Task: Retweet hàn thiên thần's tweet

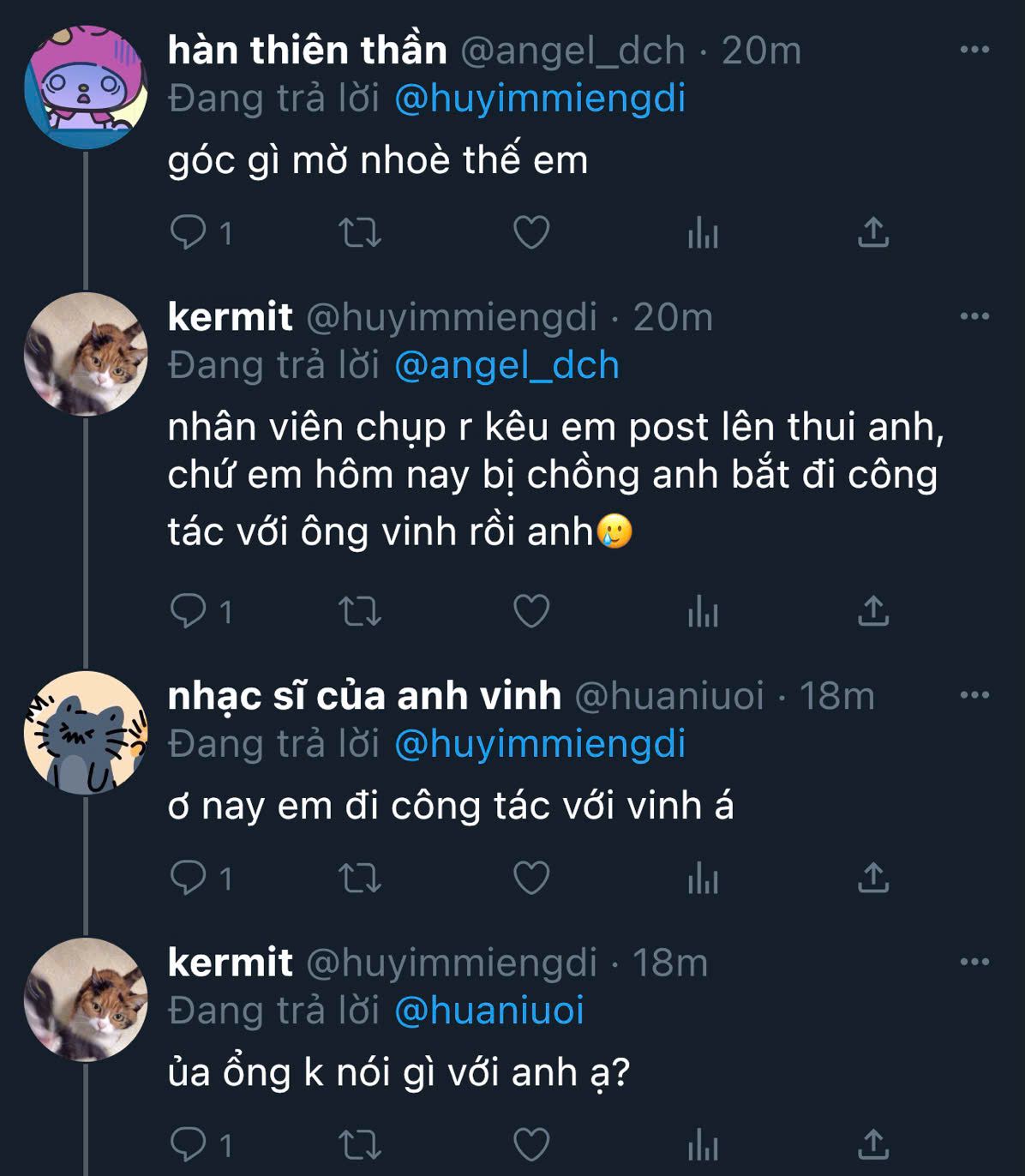Action: point(360,232)
